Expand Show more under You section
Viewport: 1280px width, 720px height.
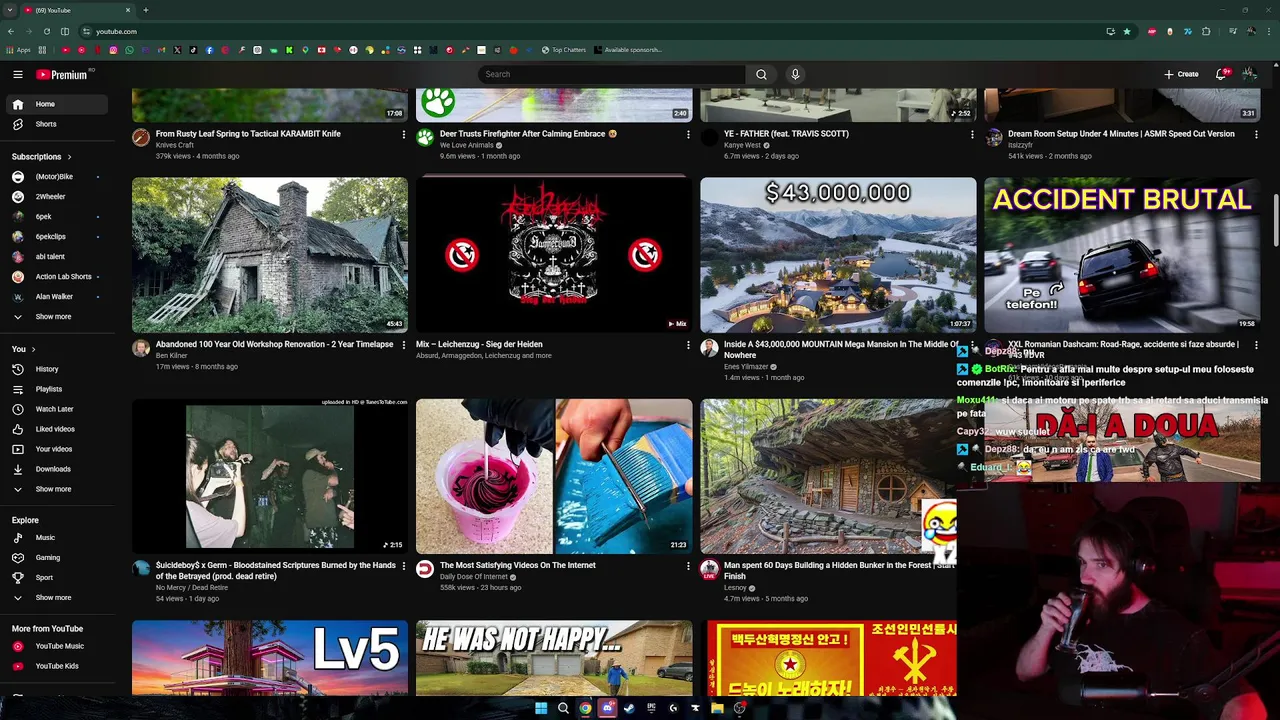[58, 489]
